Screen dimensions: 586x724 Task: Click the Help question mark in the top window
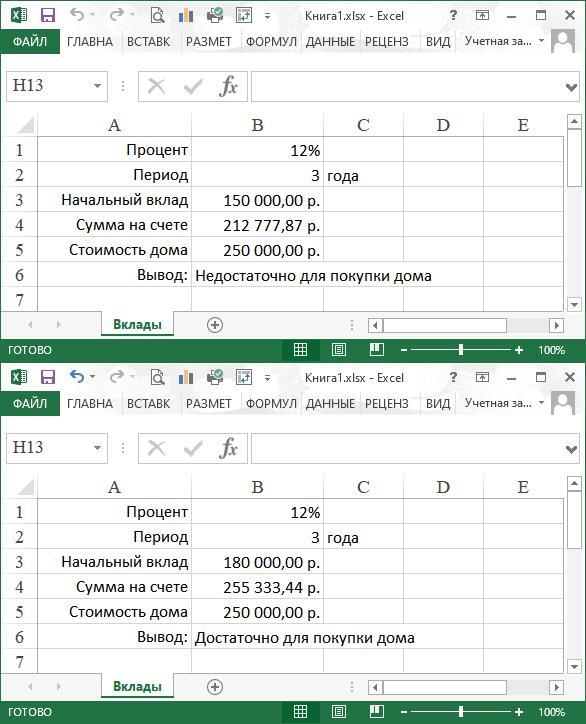(453, 15)
